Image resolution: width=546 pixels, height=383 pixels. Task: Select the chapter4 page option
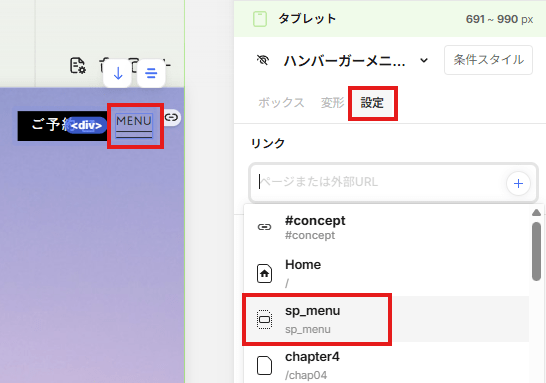pos(387,364)
